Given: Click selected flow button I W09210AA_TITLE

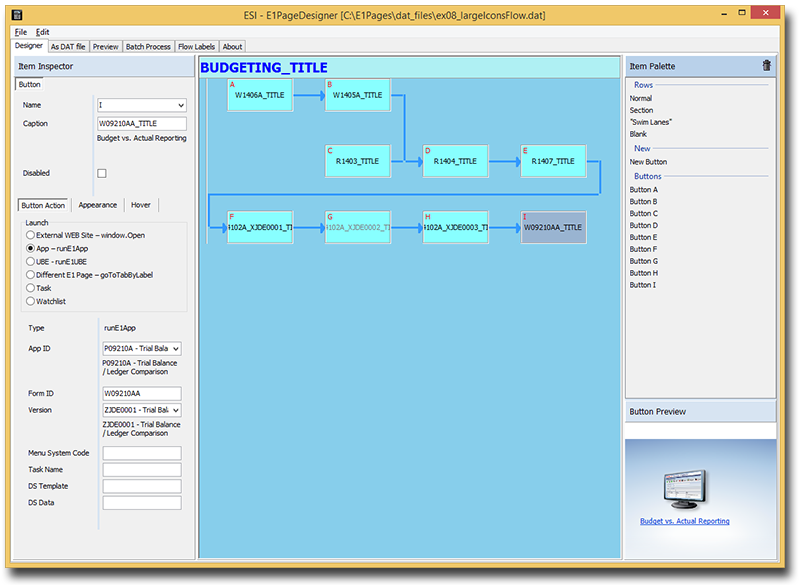Looking at the screenshot, I should coord(554,227).
